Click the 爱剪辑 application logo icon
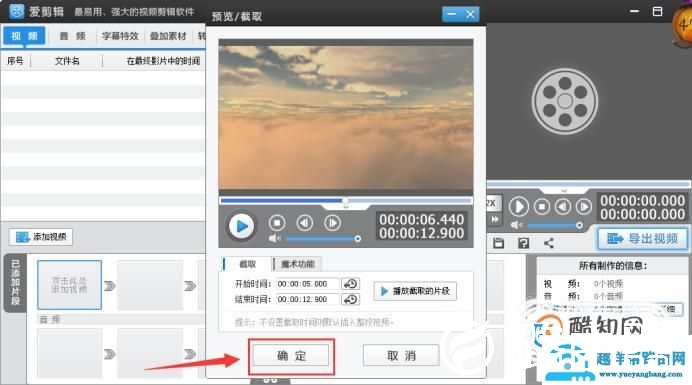This screenshot has height=385, width=692. pos(16,11)
